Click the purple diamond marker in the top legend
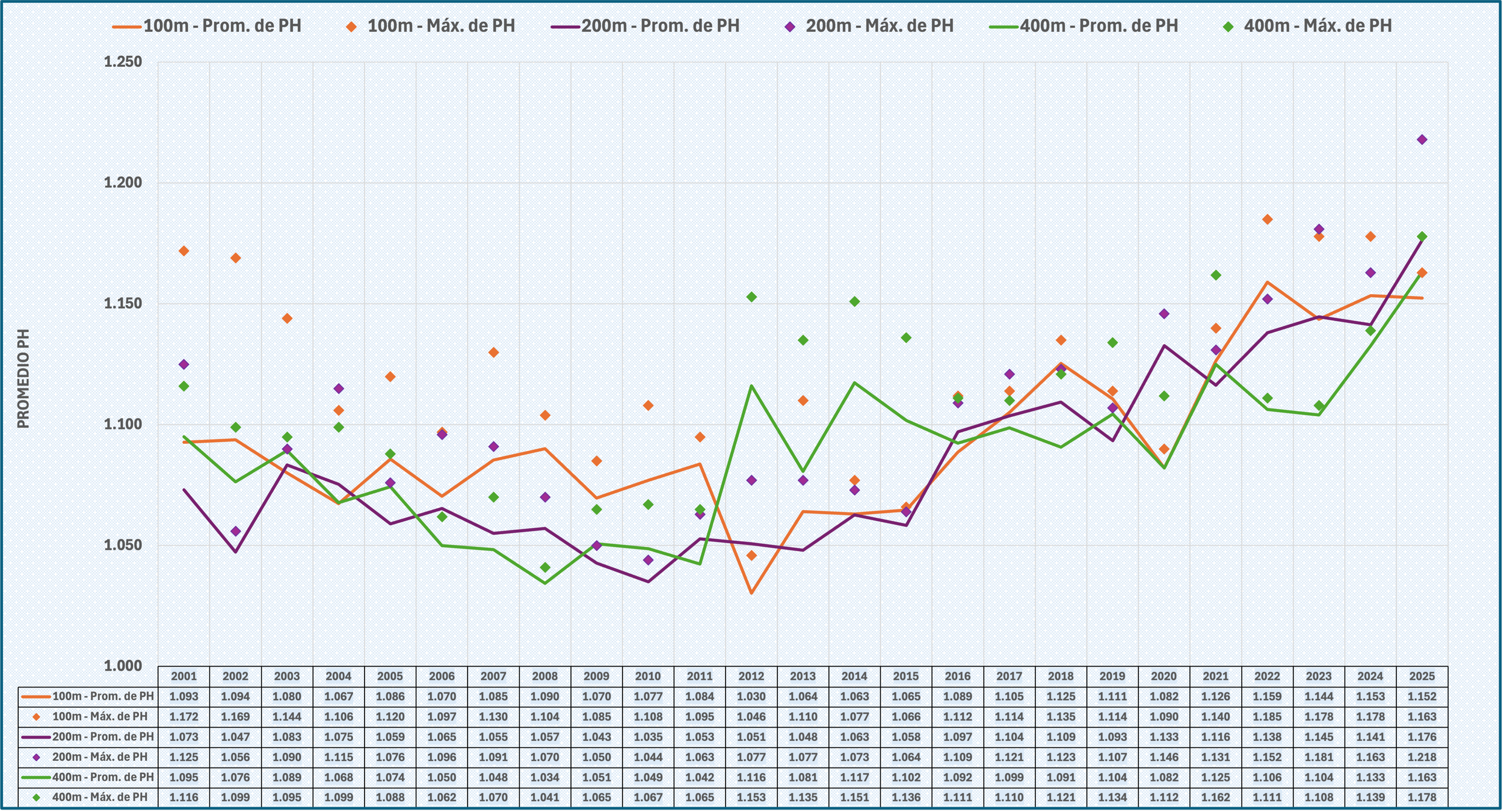The image size is (1504, 812). pos(790,26)
